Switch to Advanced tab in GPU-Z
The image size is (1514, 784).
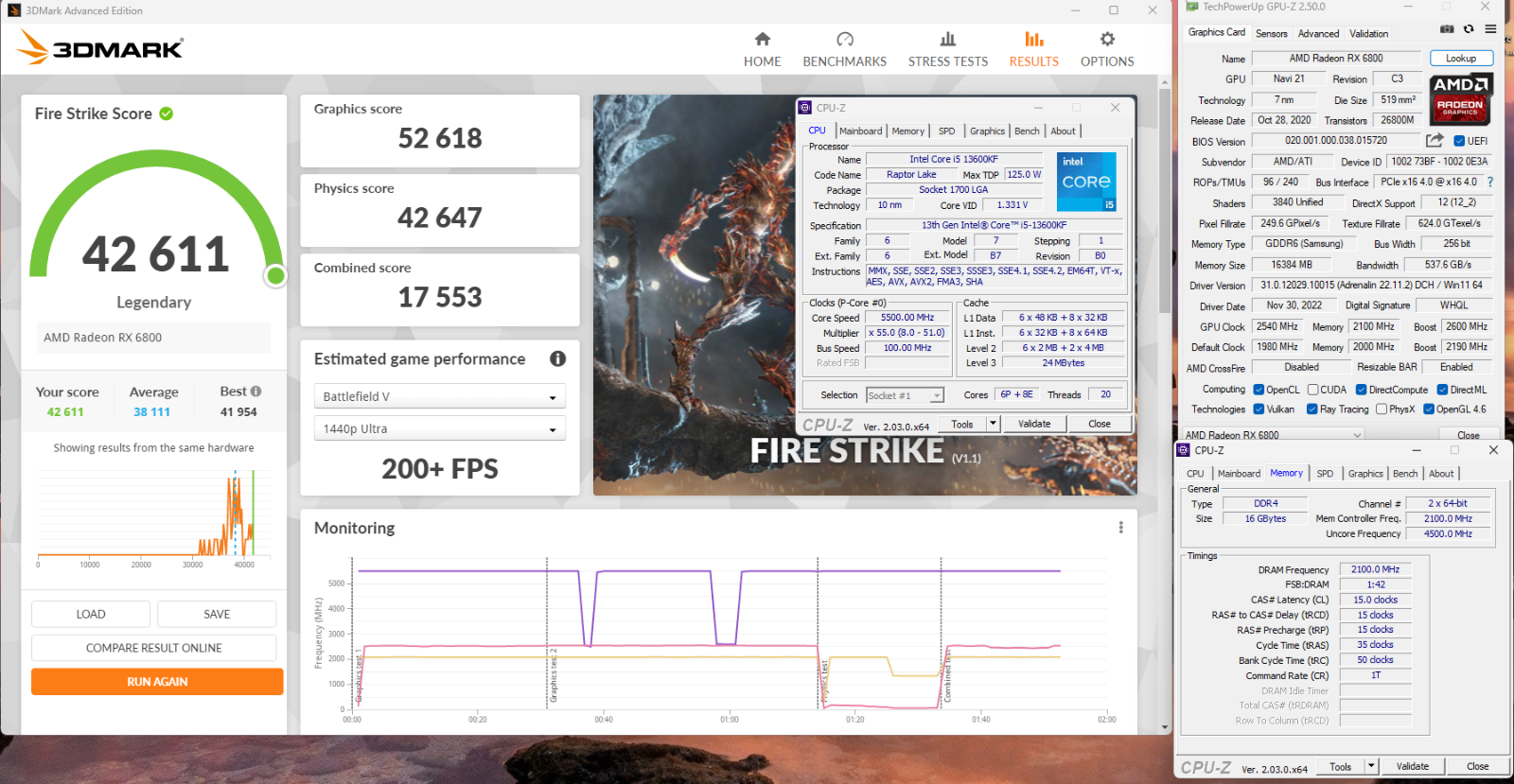coord(1318,33)
